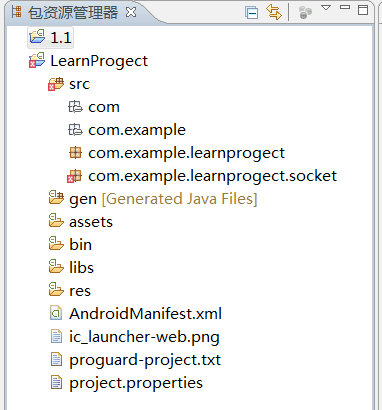Toggle Link with Editor icon

pyautogui.click(x=274, y=12)
